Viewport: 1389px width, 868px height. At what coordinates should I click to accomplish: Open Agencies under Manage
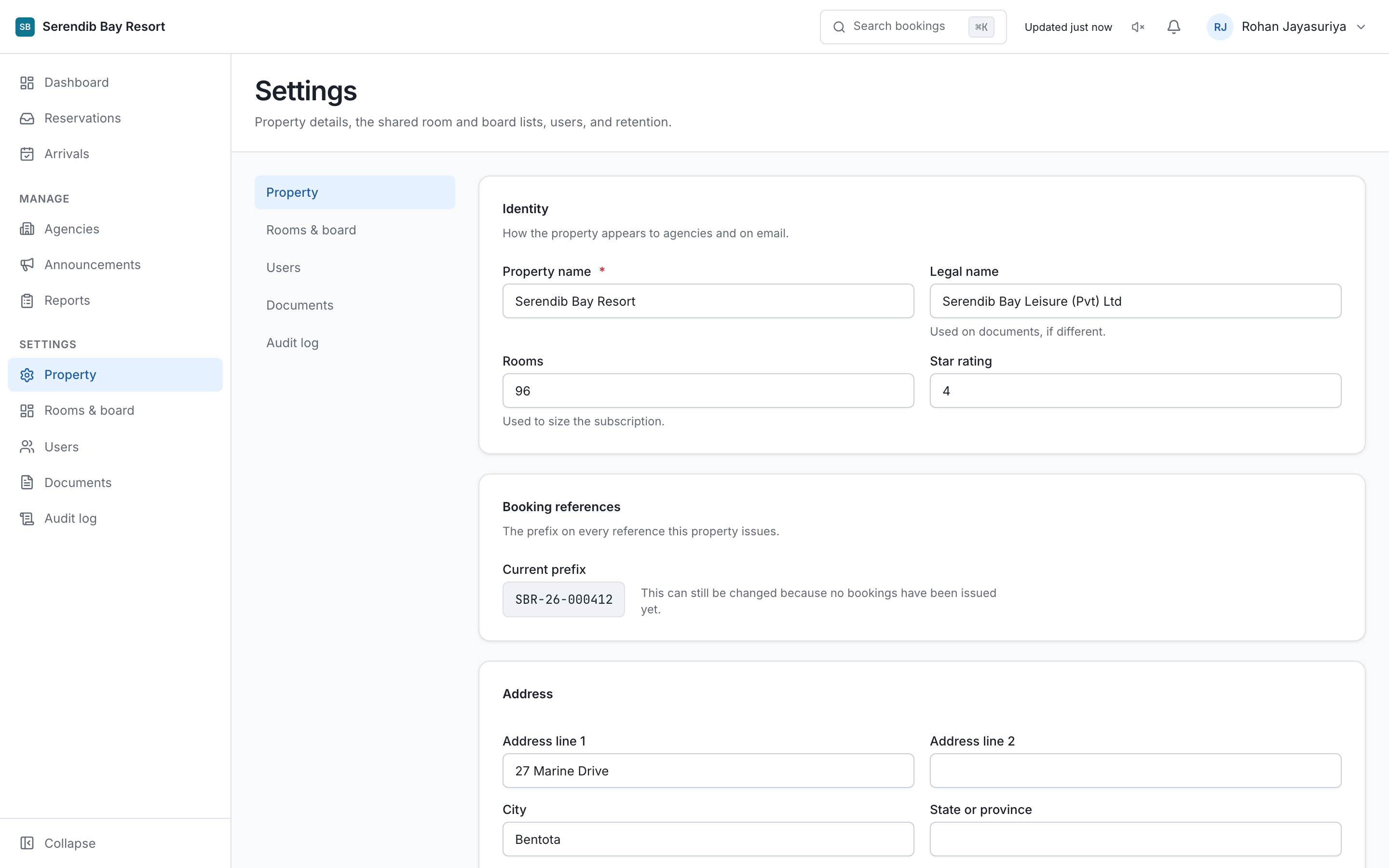point(115,229)
